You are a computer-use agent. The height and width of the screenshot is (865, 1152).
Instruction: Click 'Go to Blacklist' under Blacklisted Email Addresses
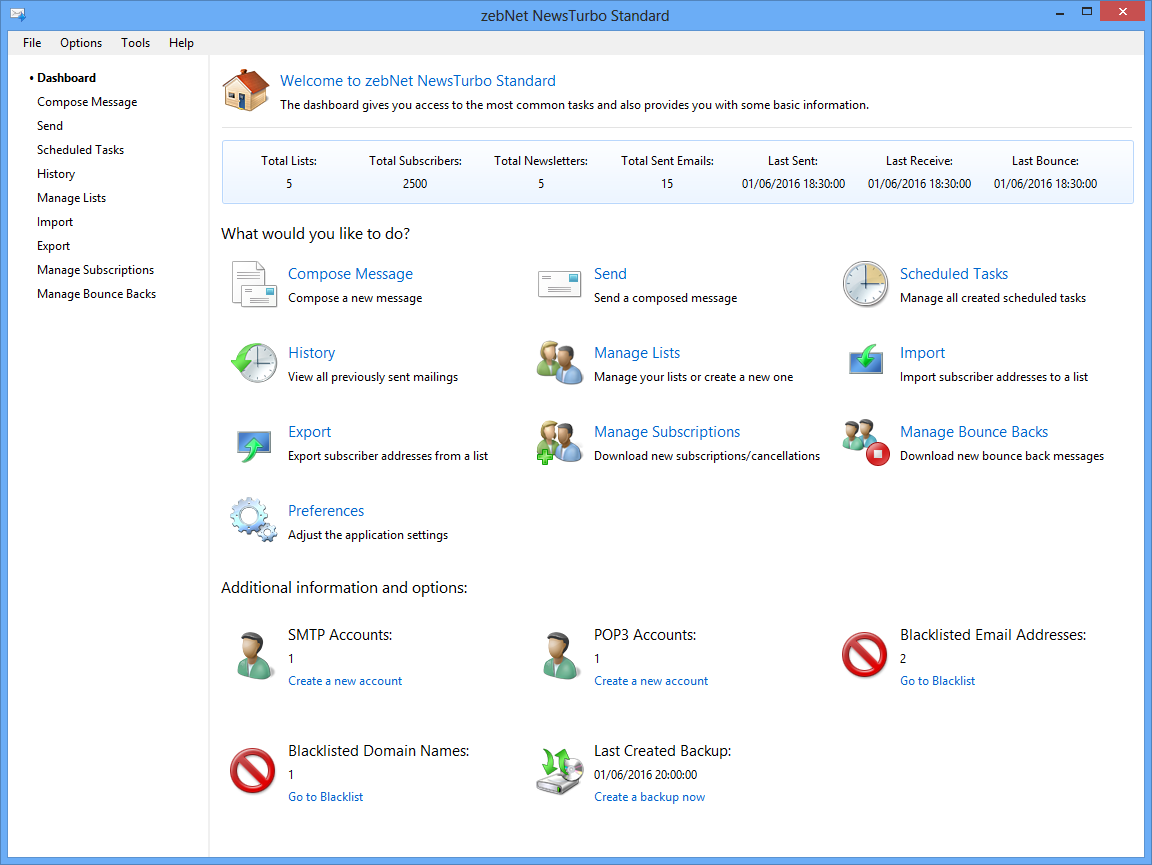937,681
